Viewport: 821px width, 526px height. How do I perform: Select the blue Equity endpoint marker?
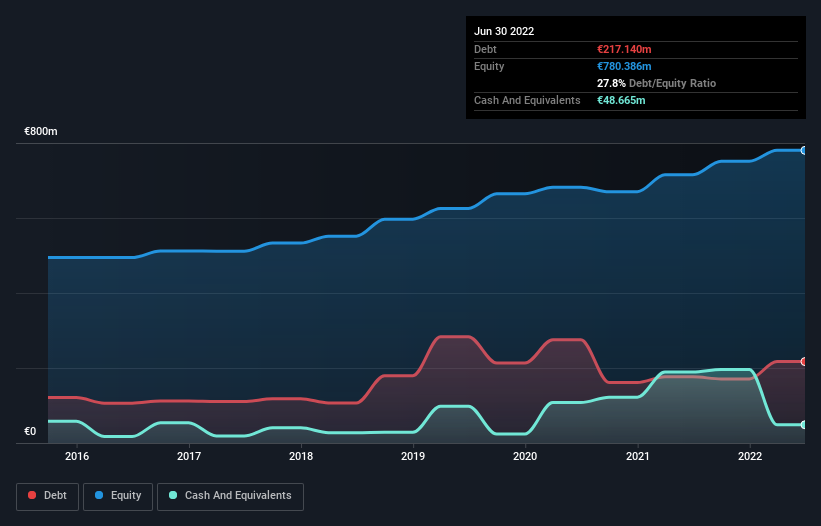(x=804, y=151)
